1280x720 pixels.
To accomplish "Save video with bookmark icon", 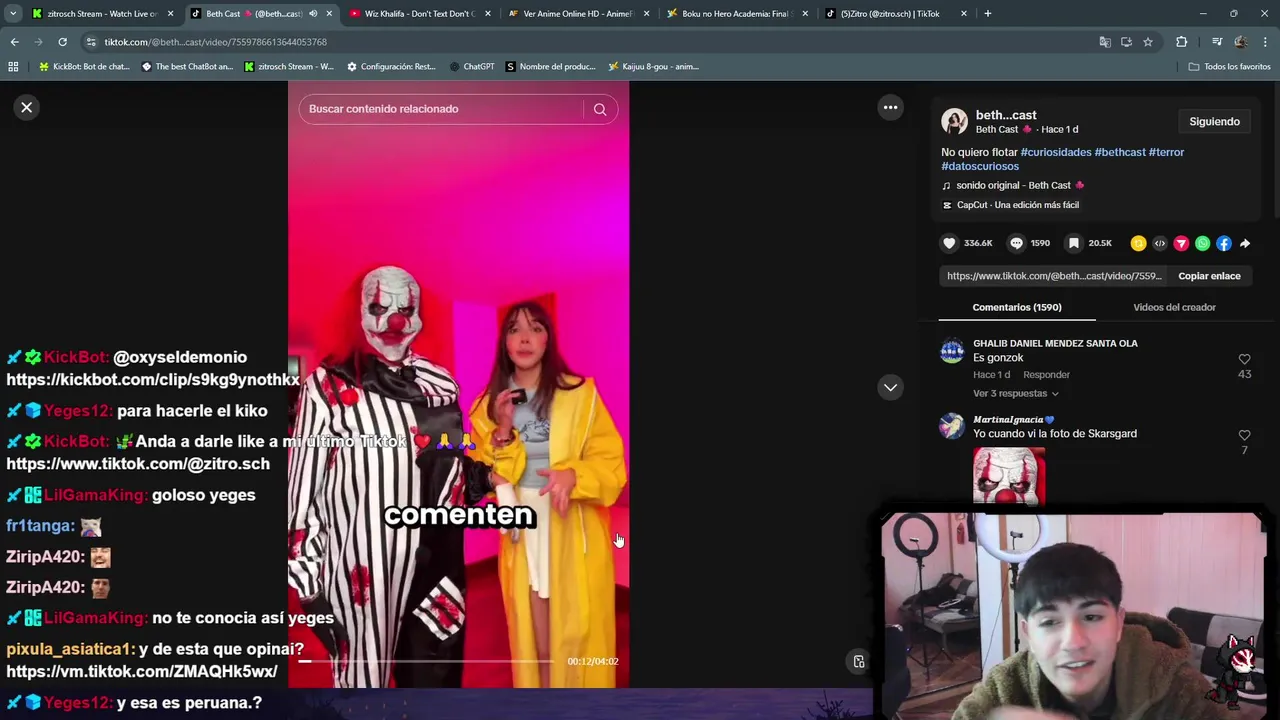I will point(1073,243).
